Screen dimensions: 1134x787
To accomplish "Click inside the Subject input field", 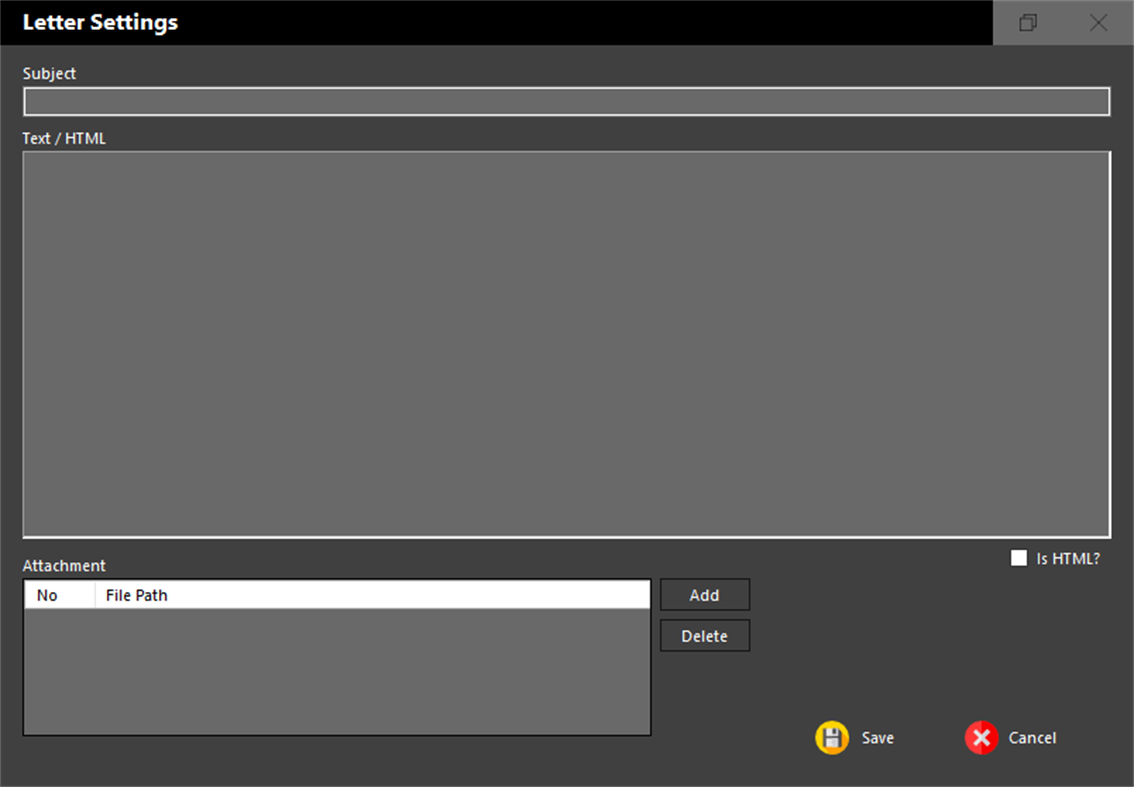I will point(566,101).
